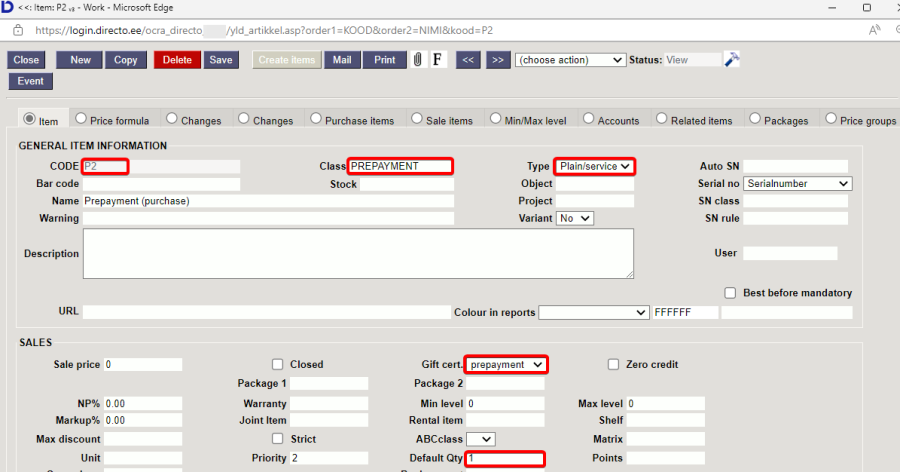This screenshot has width=900, height=472.
Task: Open attachments via the paperclip icon
Action: point(418,60)
